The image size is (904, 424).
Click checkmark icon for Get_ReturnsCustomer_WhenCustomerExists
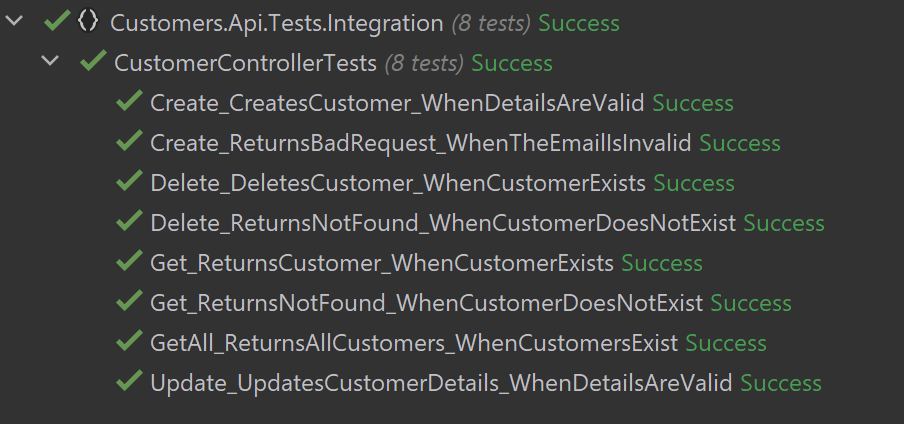click(129, 263)
